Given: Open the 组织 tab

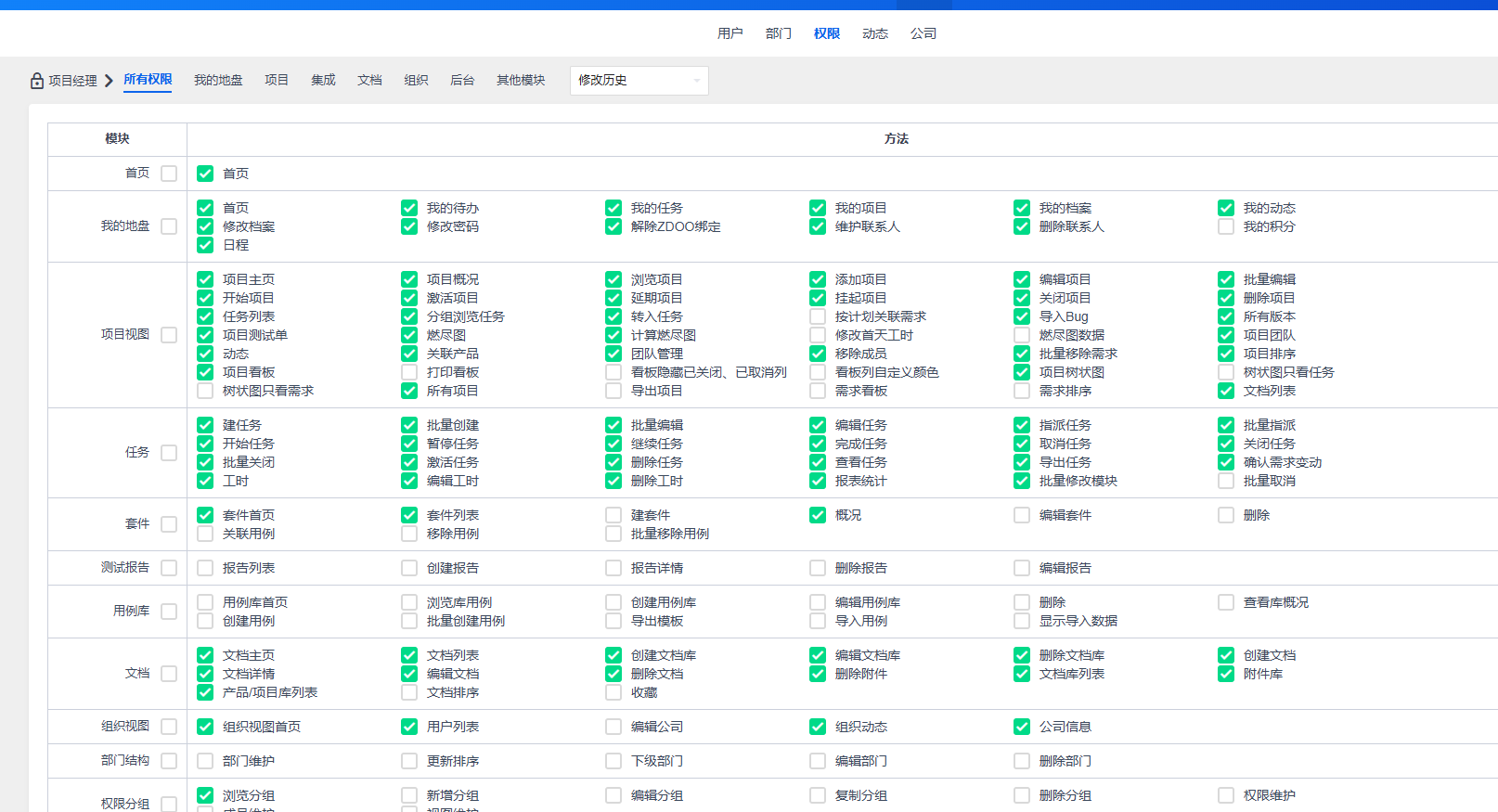Looking at the screenshot, I should click(416, 81).
